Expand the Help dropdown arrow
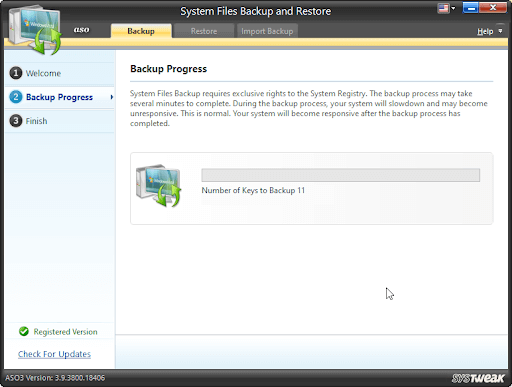 tap(500, 31)
